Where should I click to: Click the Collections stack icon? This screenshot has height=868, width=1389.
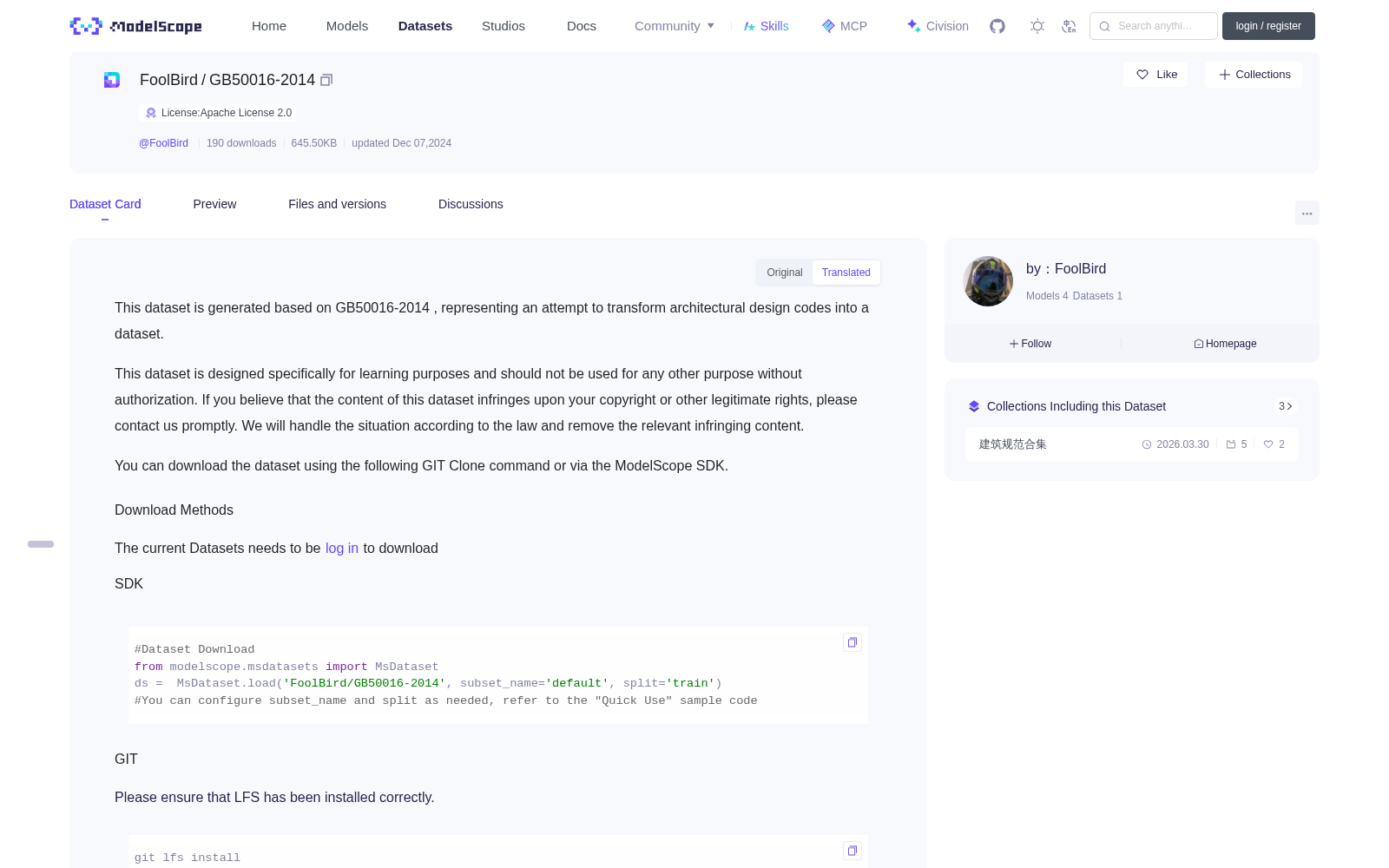click(974, 406)
